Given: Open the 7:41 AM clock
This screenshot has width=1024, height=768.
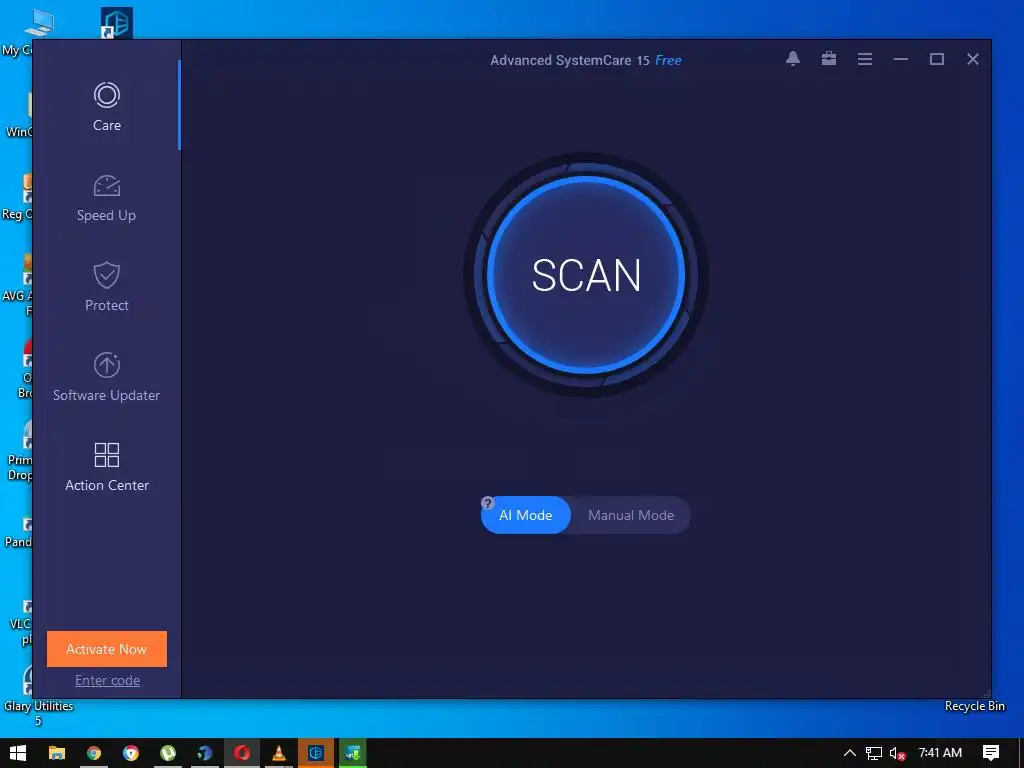Looking at the screenshot, I should pos(940,753).
